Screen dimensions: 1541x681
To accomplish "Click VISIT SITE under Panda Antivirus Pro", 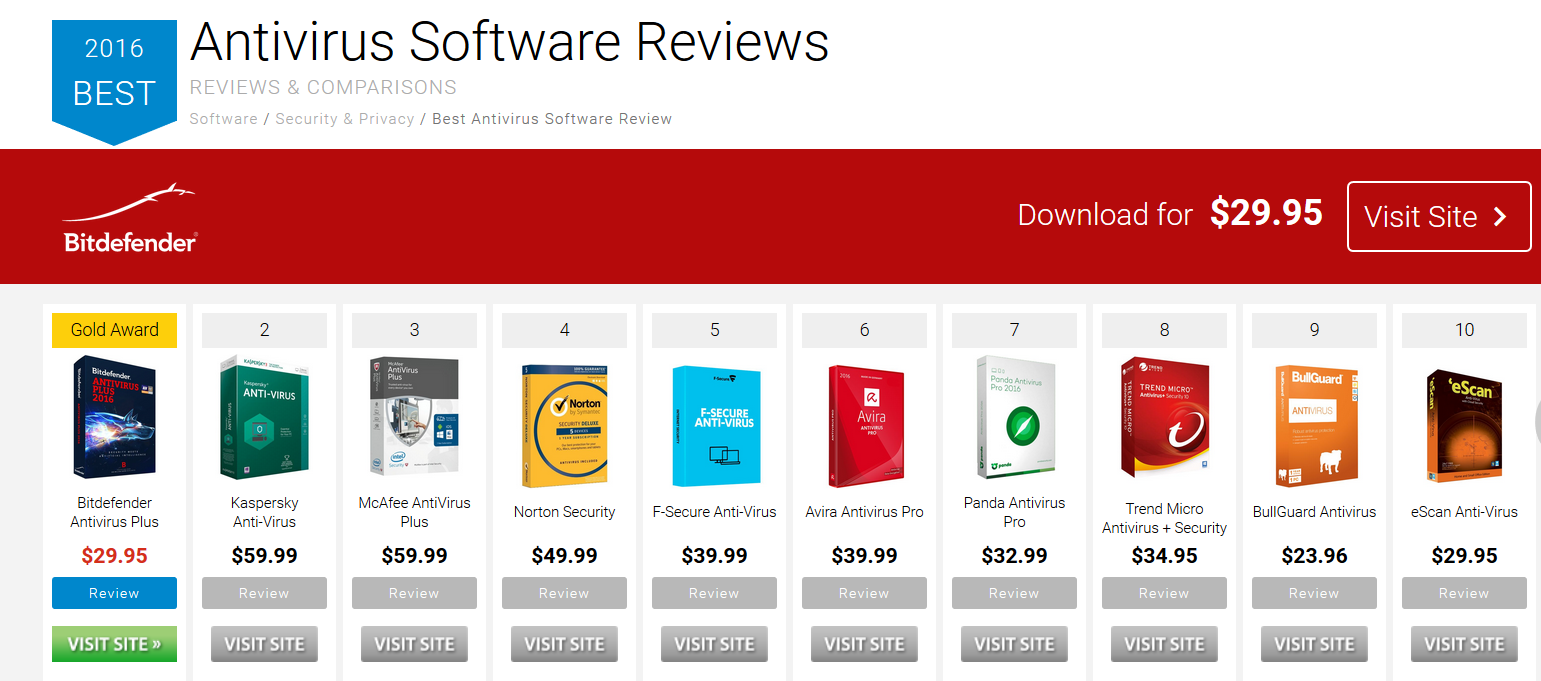I will click(1014, 644).
